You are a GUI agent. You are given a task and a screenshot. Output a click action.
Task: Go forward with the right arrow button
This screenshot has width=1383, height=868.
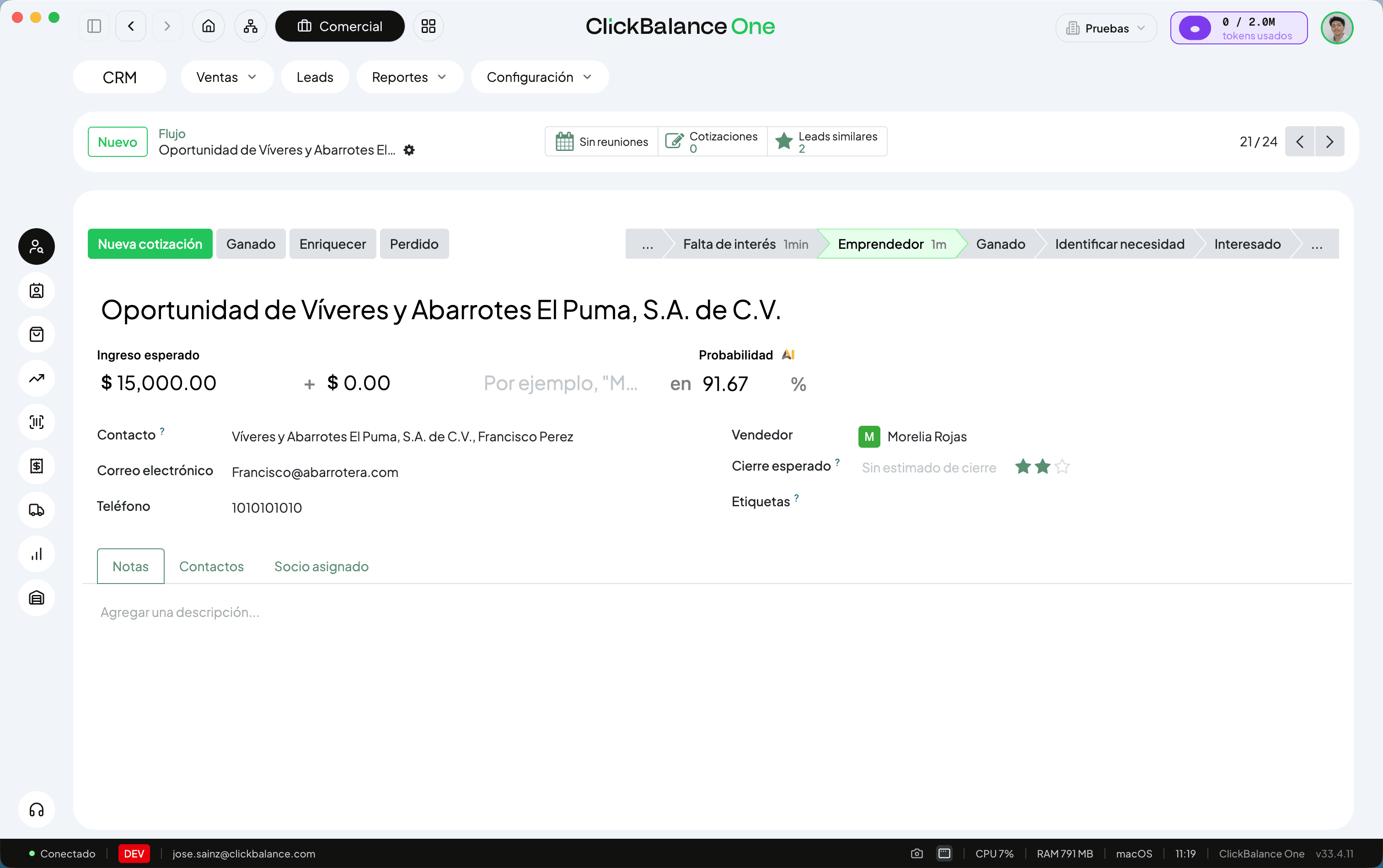pyautogui.click(x=167, y=27)
